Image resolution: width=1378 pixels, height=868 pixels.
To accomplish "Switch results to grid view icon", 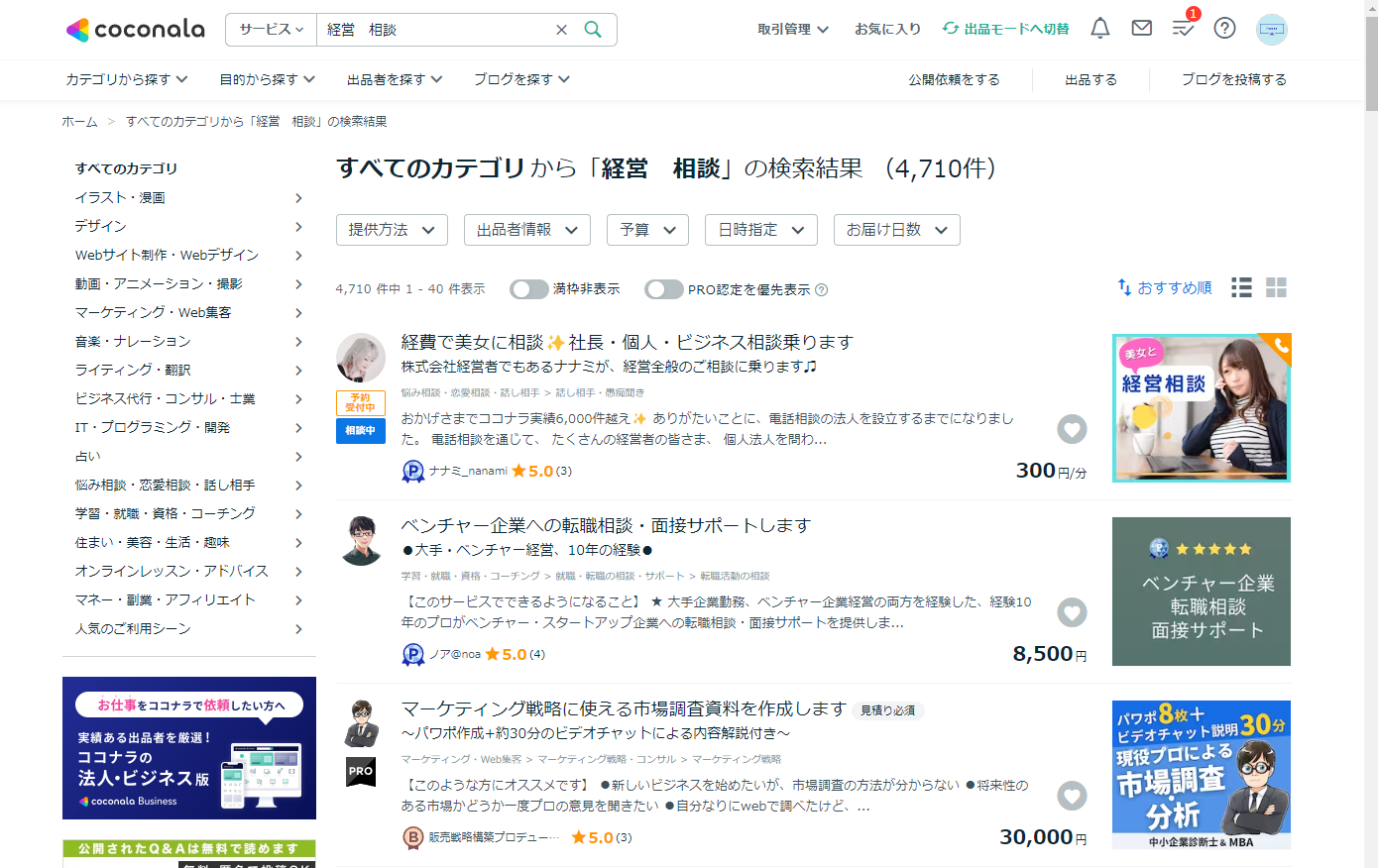I will pyautogui.click(x=1276, y=287).
